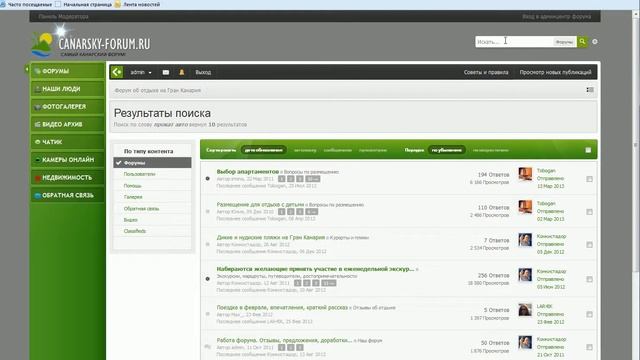
Task: Open Наши люди in the left sidebar
Action: [x=68, y=89]
